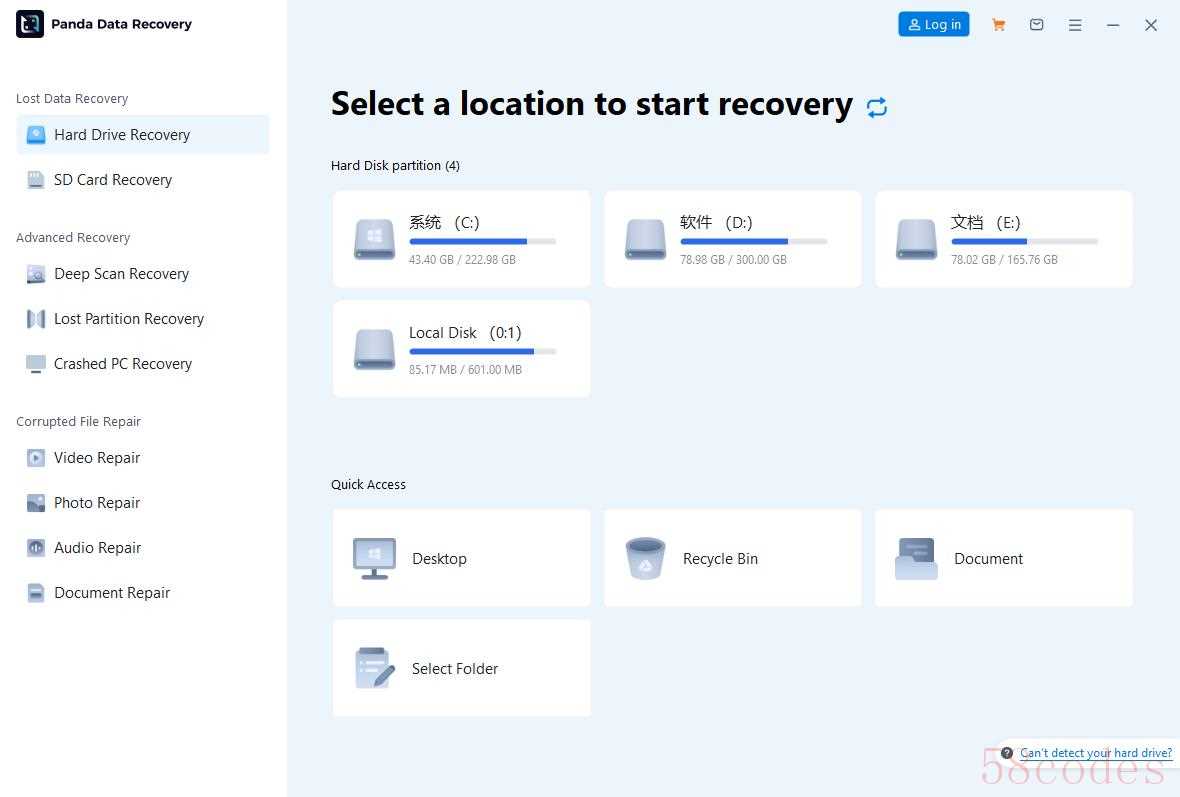Click the "Lost Data Recovery" section label
This screenshot has height=797, width=1180.
tap(71, 99)
